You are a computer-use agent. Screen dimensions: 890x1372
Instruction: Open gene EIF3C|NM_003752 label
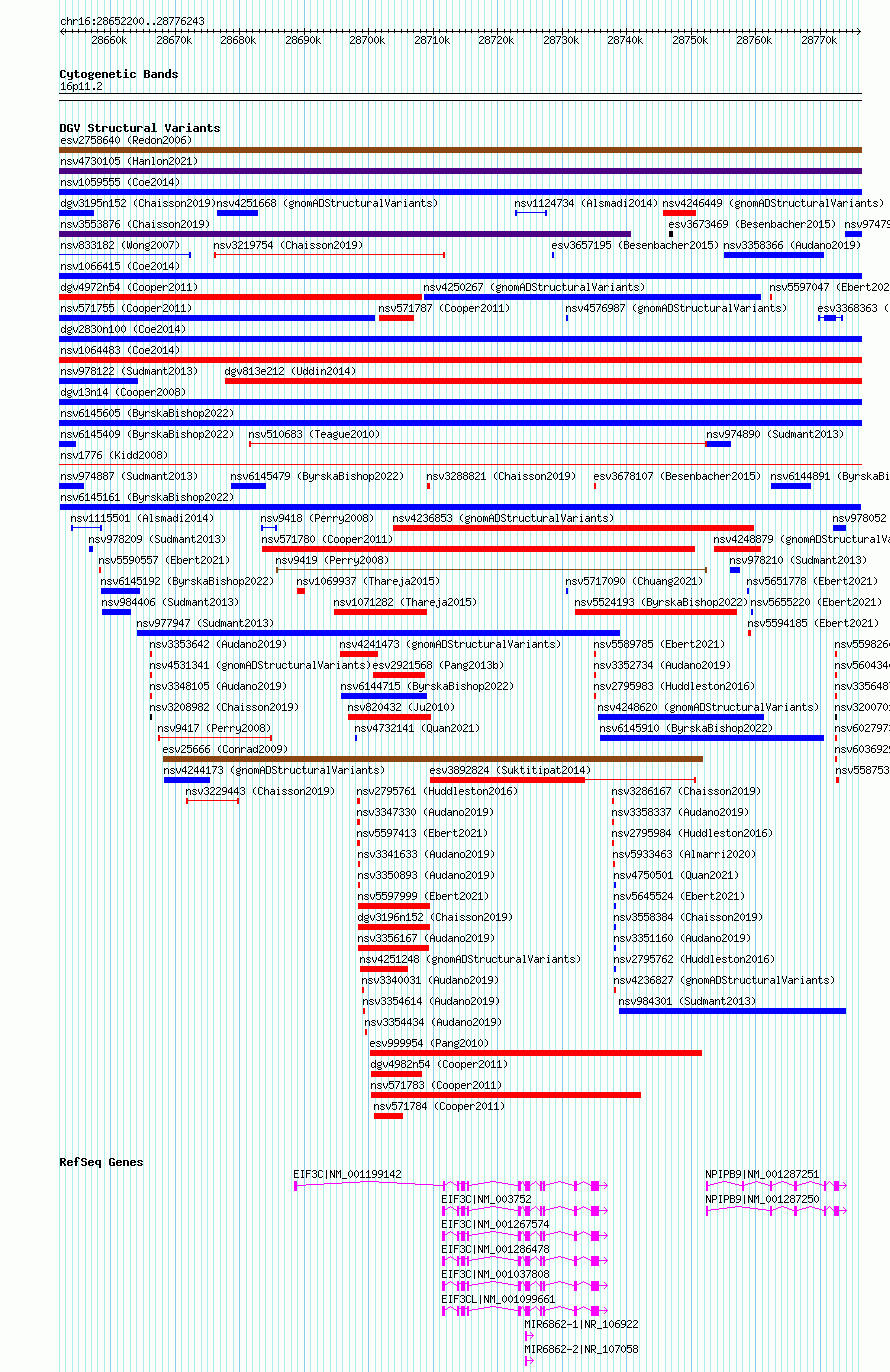487,1199
